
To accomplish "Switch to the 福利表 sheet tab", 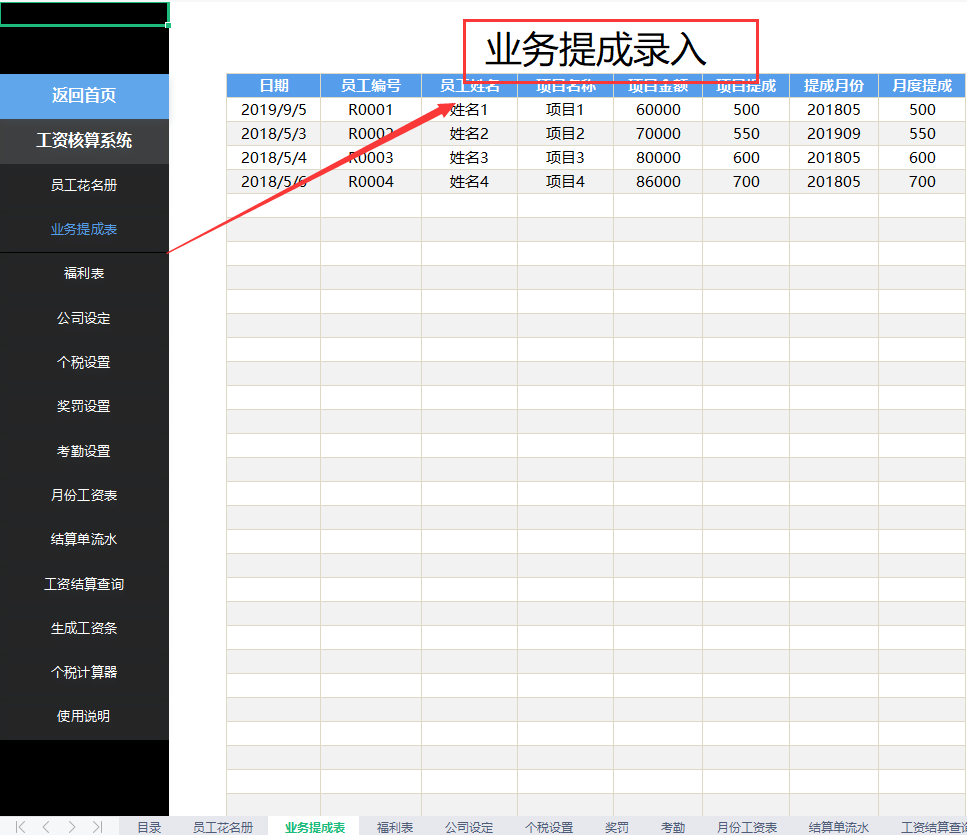I will 394,827.
